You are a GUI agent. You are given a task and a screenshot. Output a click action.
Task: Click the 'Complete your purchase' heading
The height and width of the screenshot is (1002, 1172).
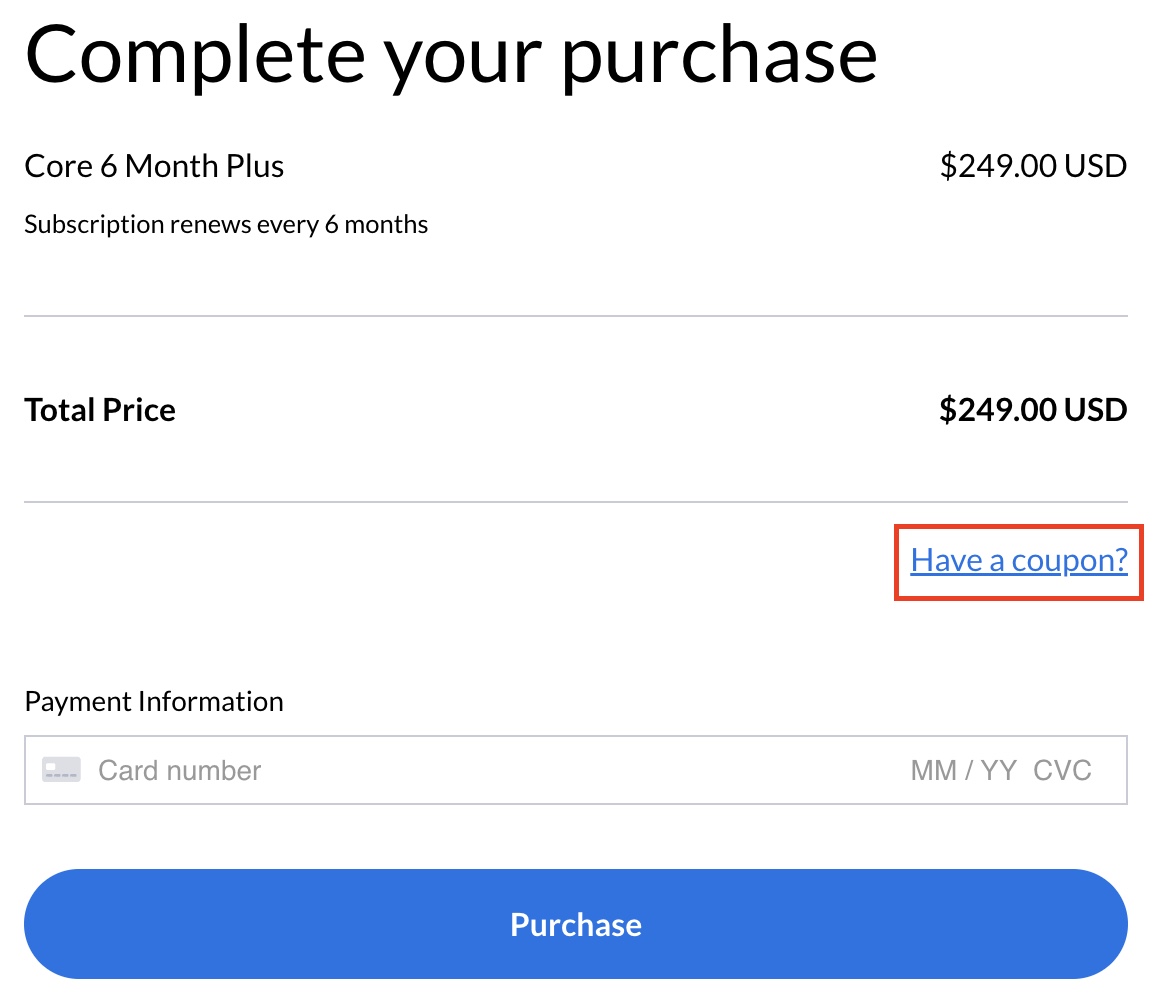(452, 55)
